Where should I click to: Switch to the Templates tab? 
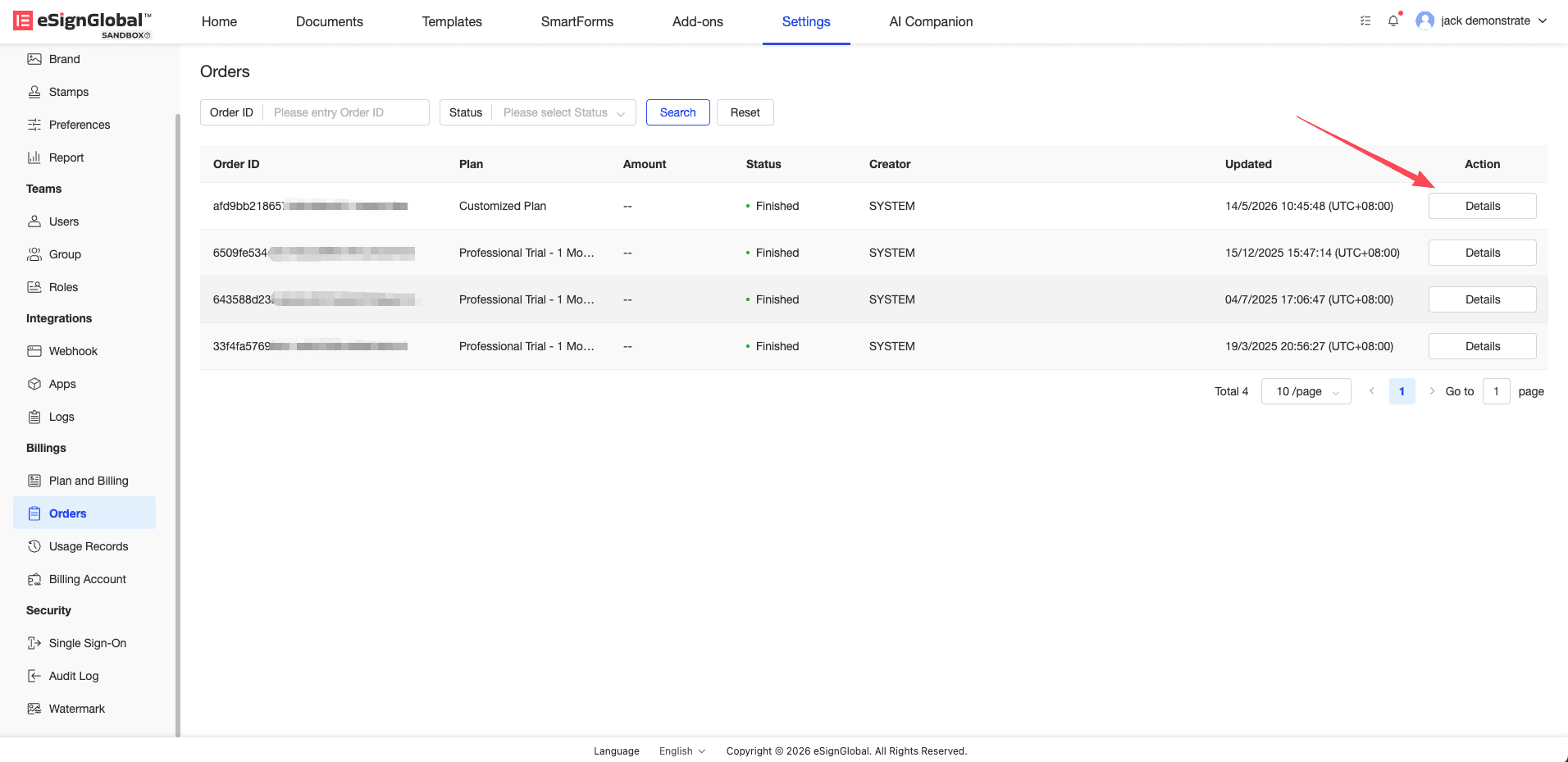(452, 22)
